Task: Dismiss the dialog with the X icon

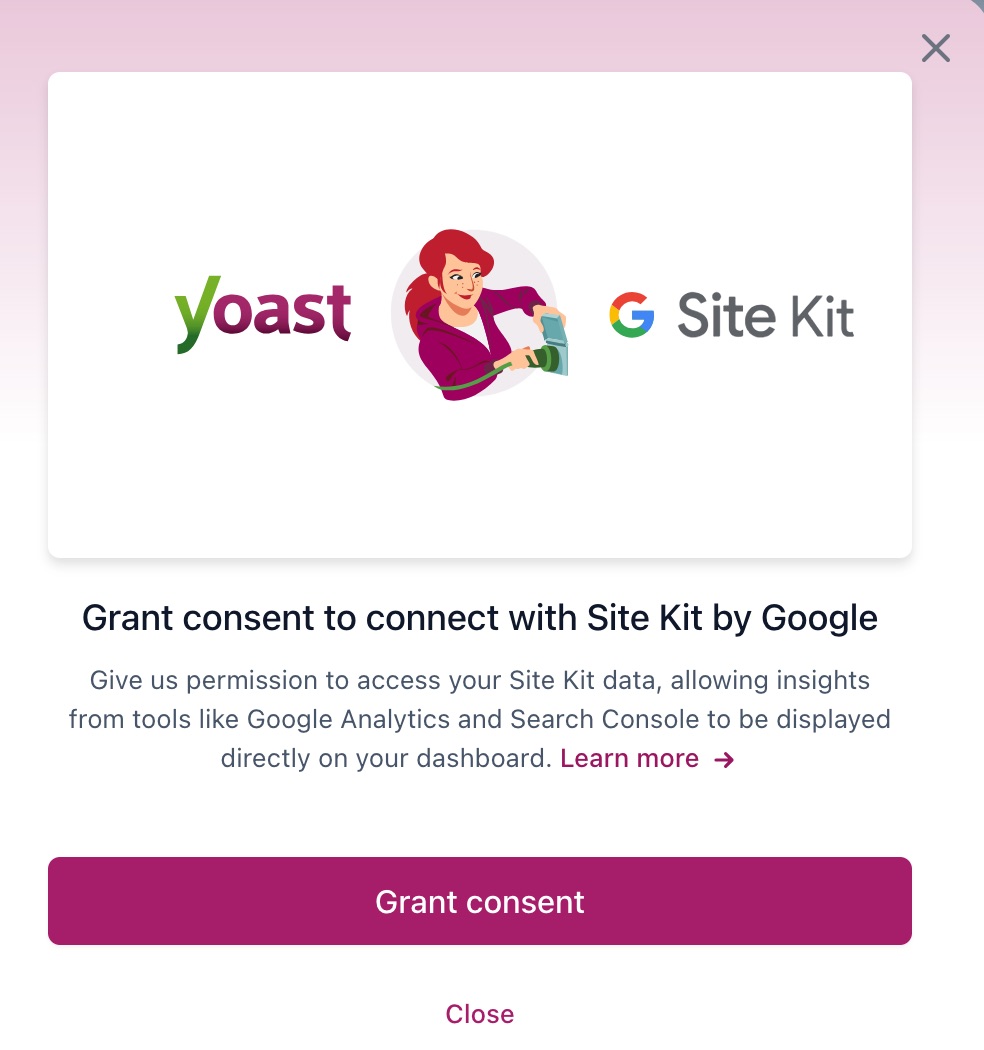Action: point(935,48)
